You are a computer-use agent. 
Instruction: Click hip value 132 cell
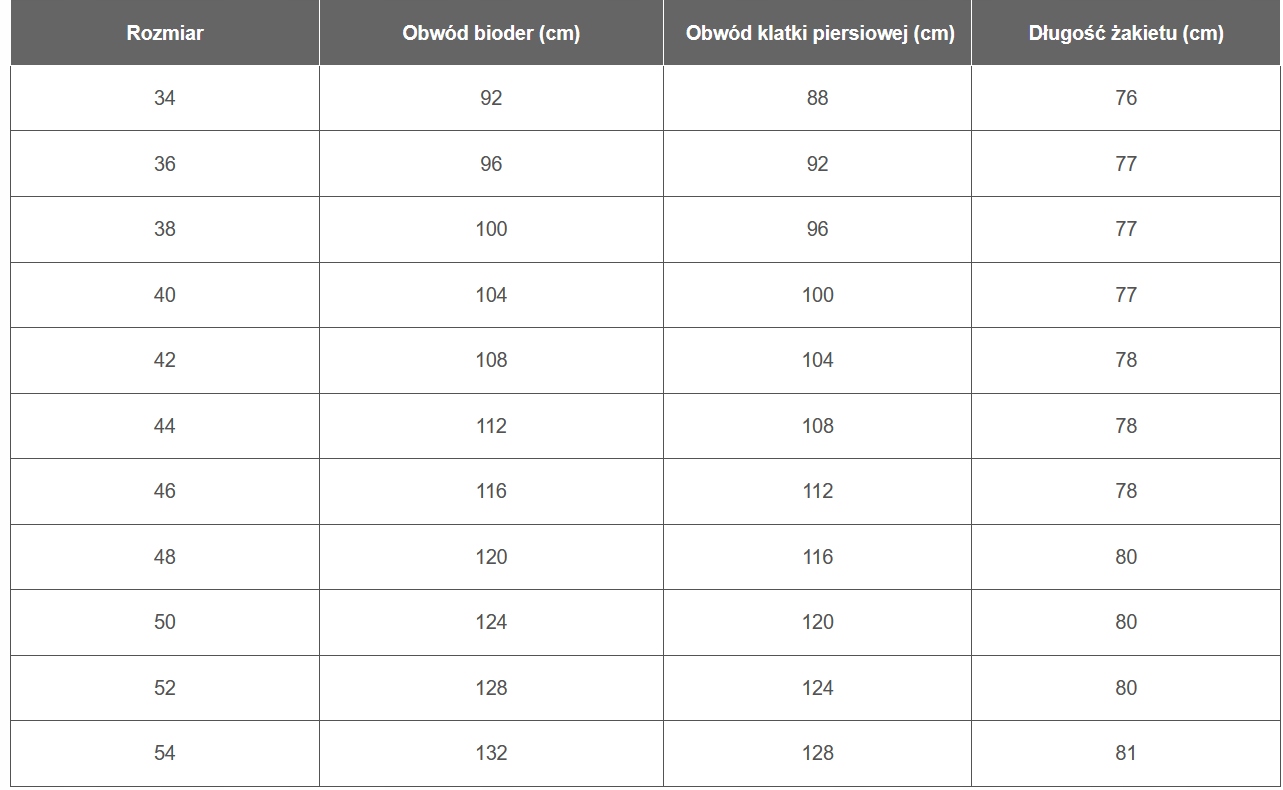[491, 753]
